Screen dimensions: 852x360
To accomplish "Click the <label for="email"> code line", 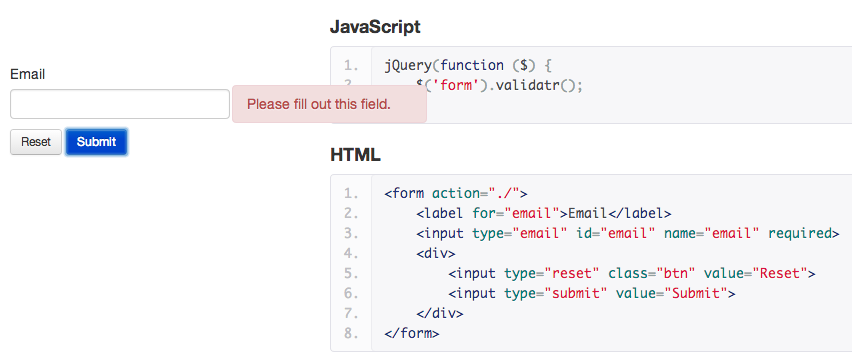I will point(544,213).
